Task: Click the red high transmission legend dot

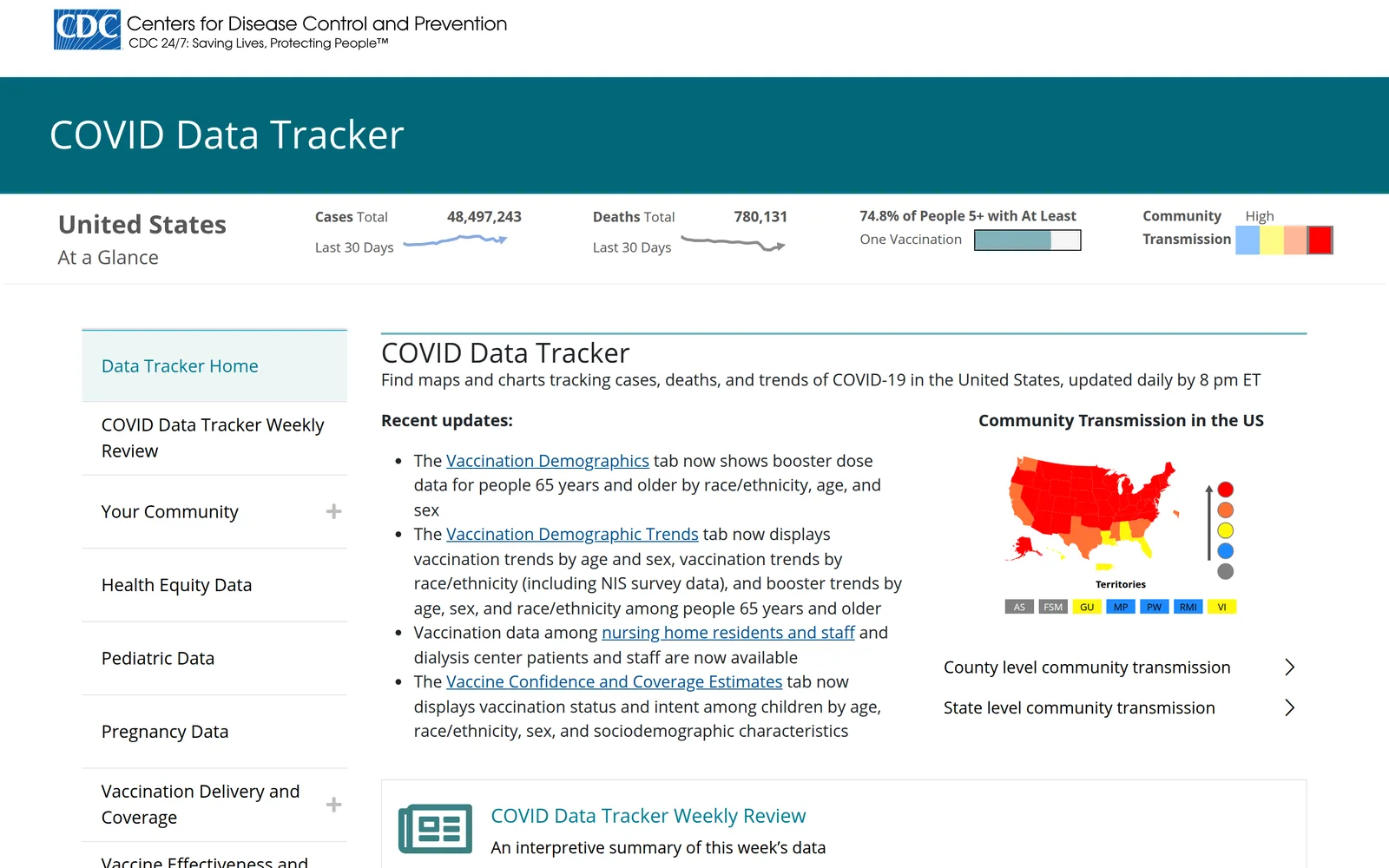Action: 1226,490
